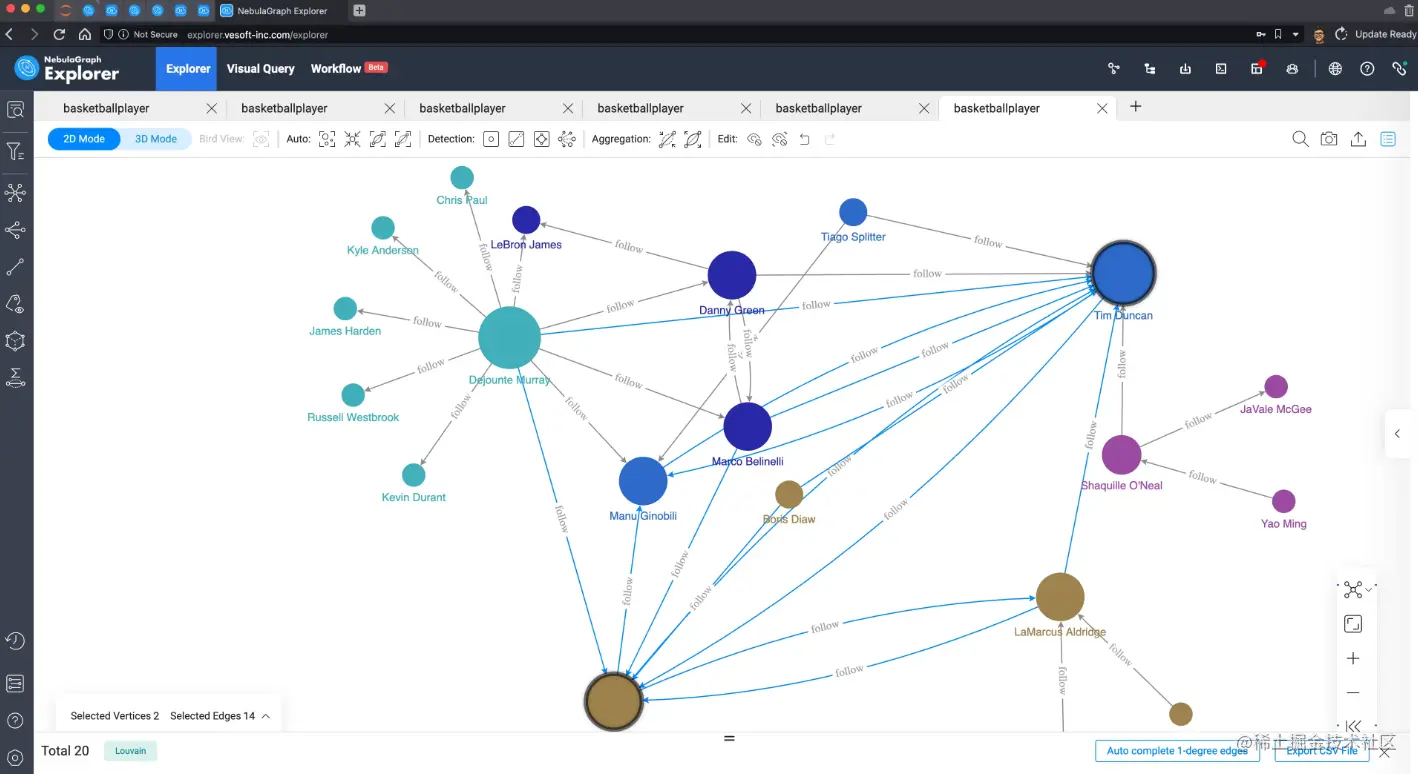1418x774 pixels.
Task: Open the help question icon in left sidebar
Action: 15,721
